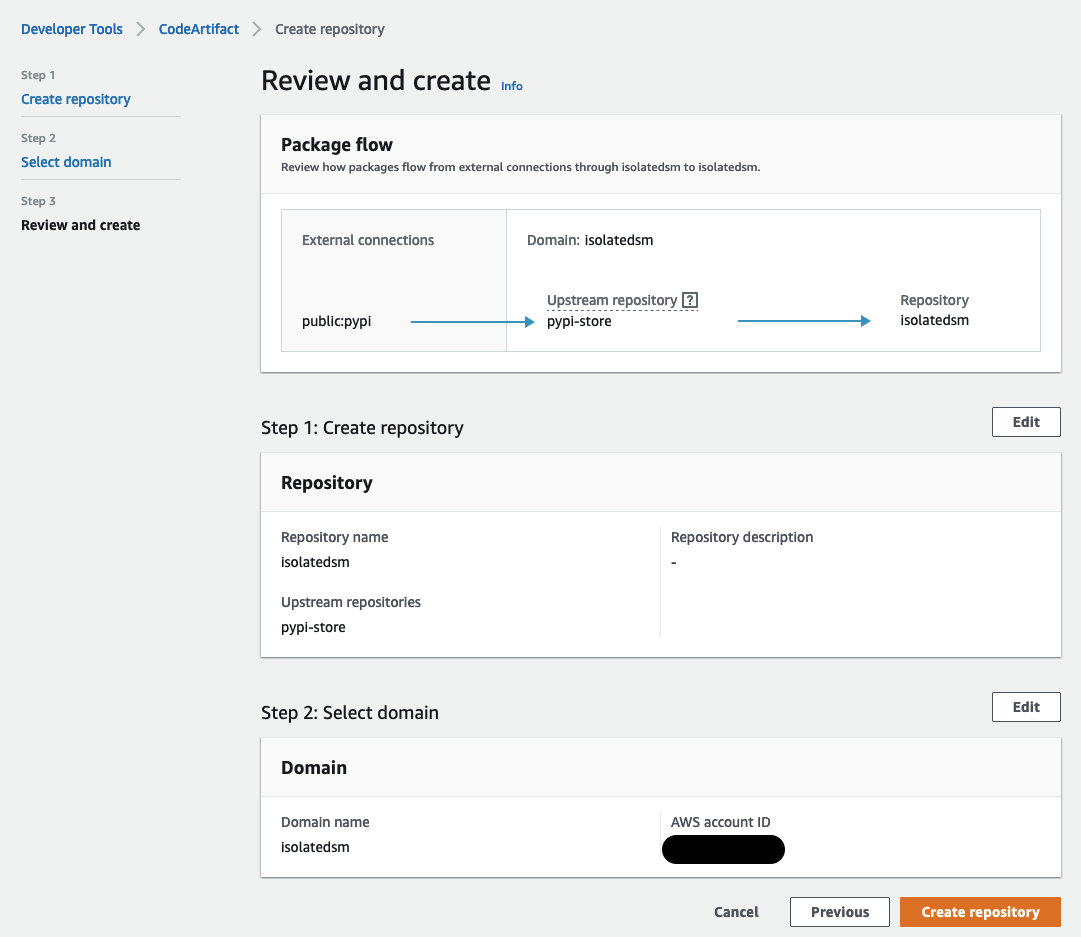Open the Developer Tools breadcrumb link

click(x=72, y=29)
